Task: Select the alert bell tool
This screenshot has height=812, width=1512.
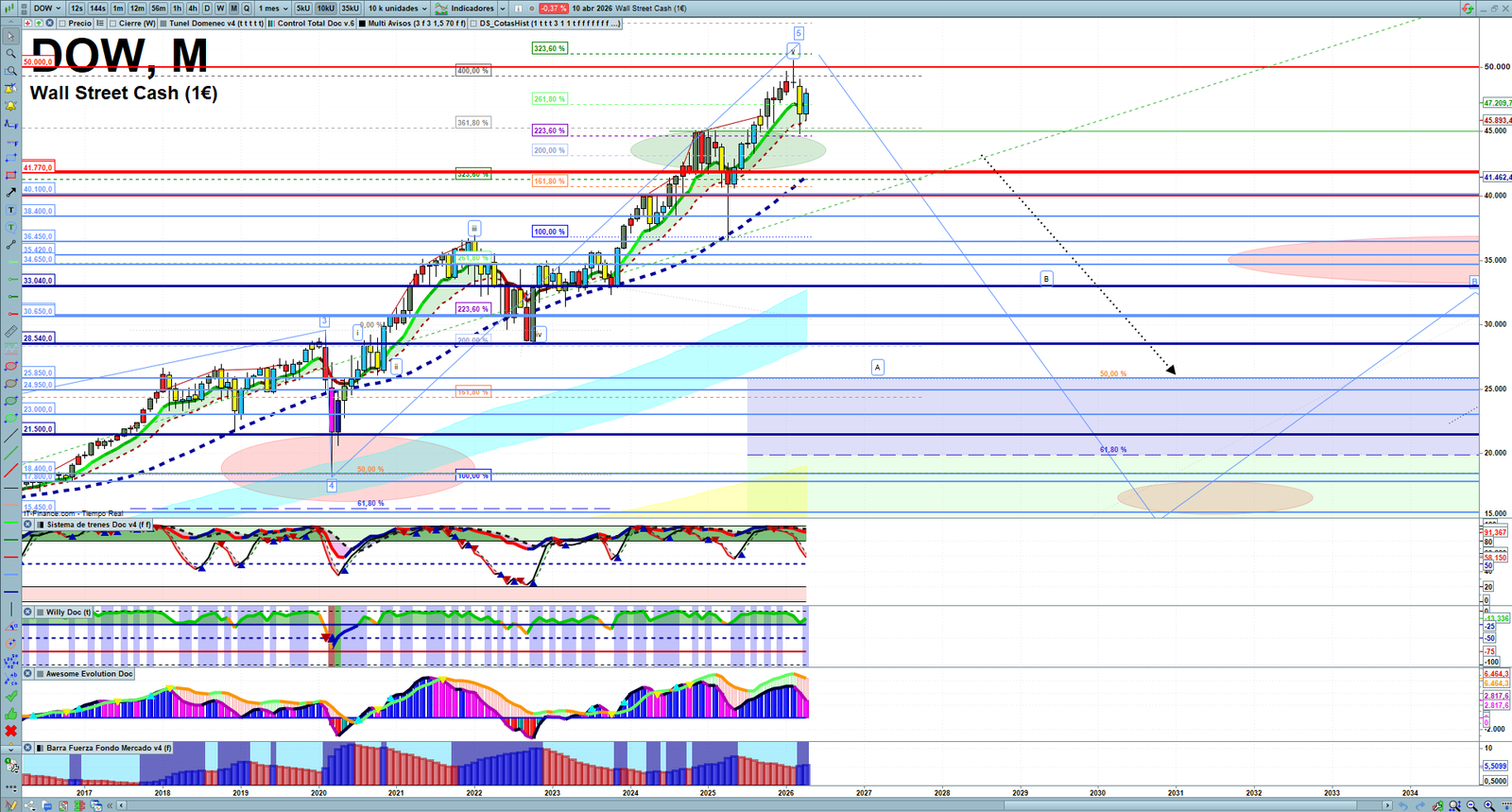Action: 10,106
